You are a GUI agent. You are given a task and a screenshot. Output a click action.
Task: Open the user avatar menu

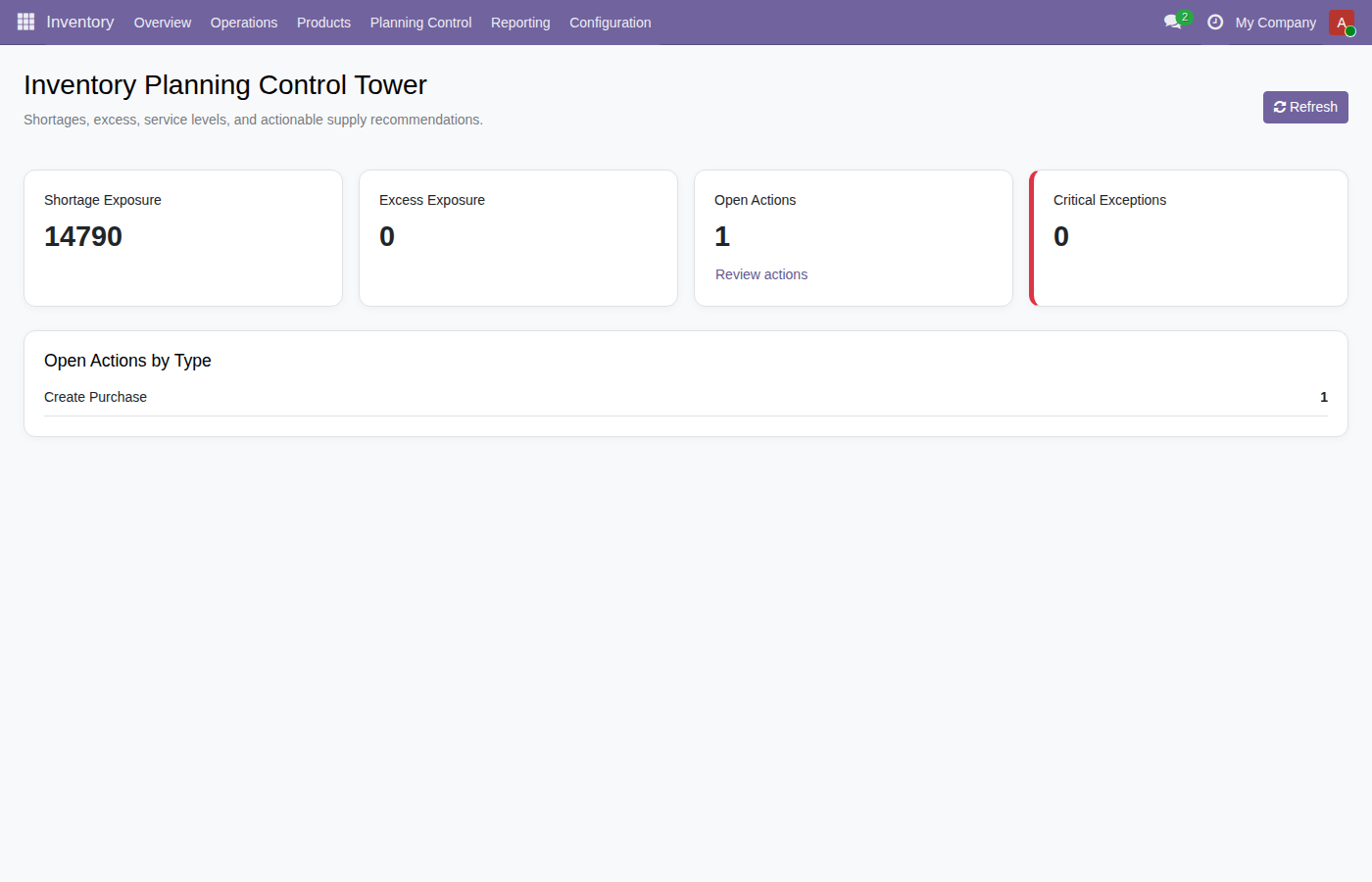tap(1342, 23)
